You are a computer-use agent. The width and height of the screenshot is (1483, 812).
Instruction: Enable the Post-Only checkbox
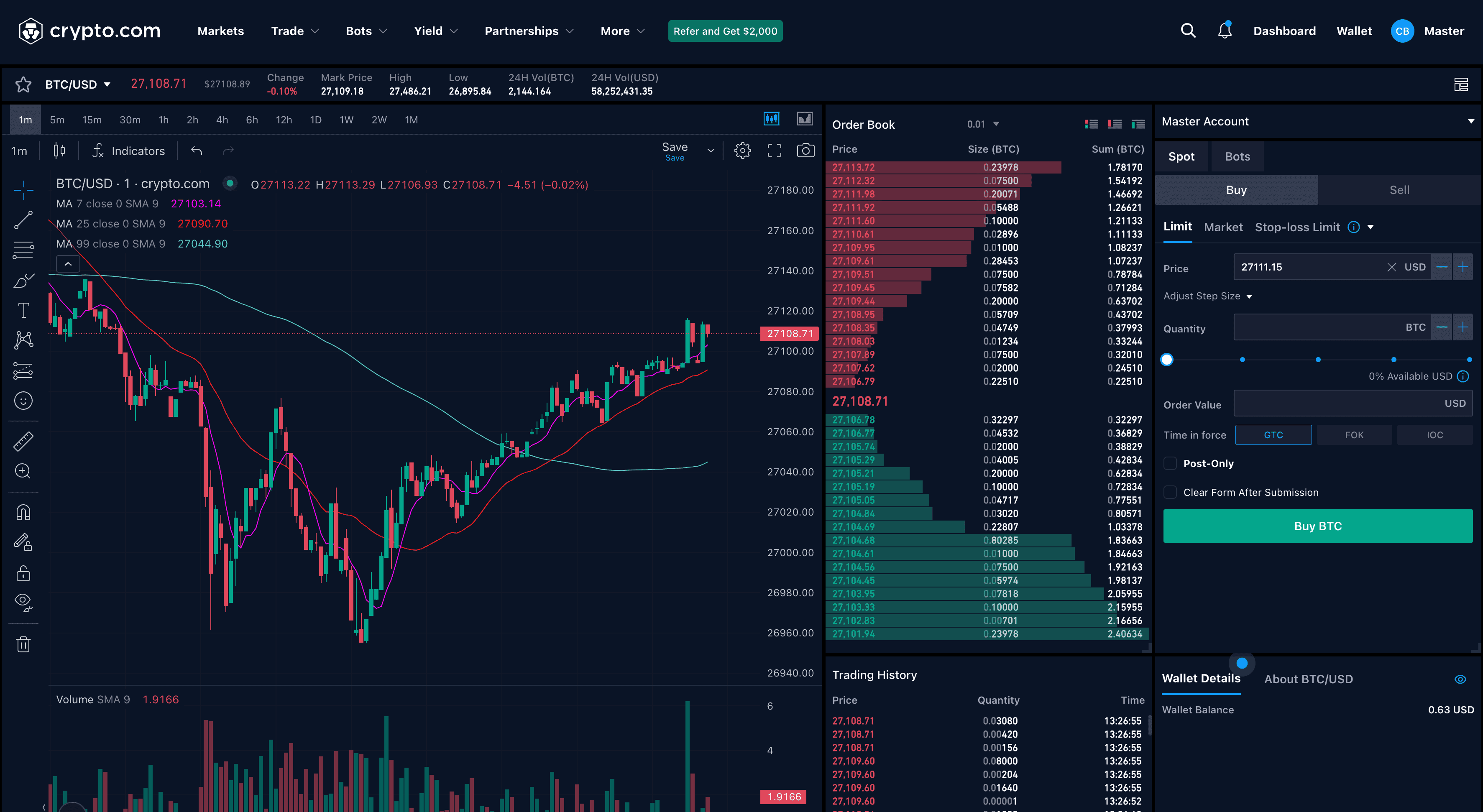(1170, 463)
